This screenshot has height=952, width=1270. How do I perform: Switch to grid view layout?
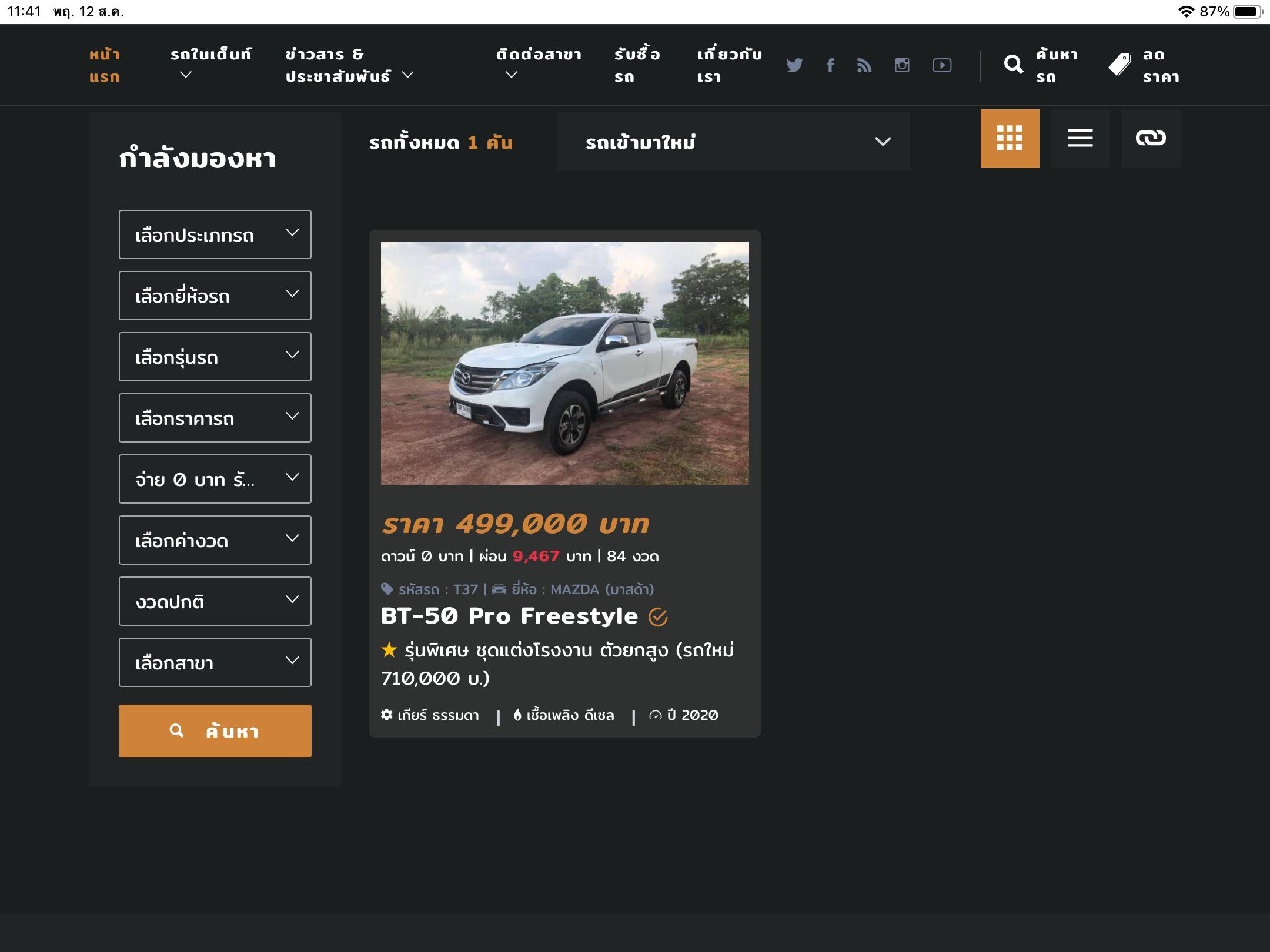click(1010, 139)
